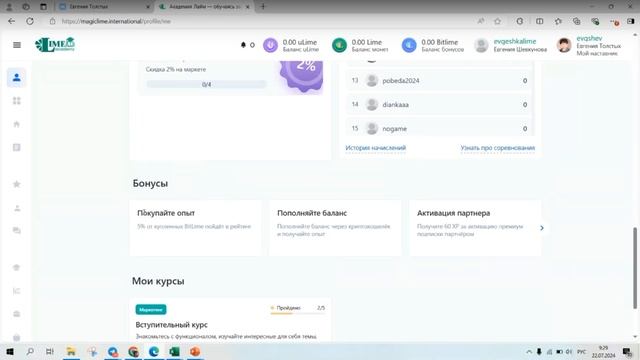This screenshot has width=640, height=360.
Task: Click the page vertical scrollbar thumb
Action: (635, 268)
